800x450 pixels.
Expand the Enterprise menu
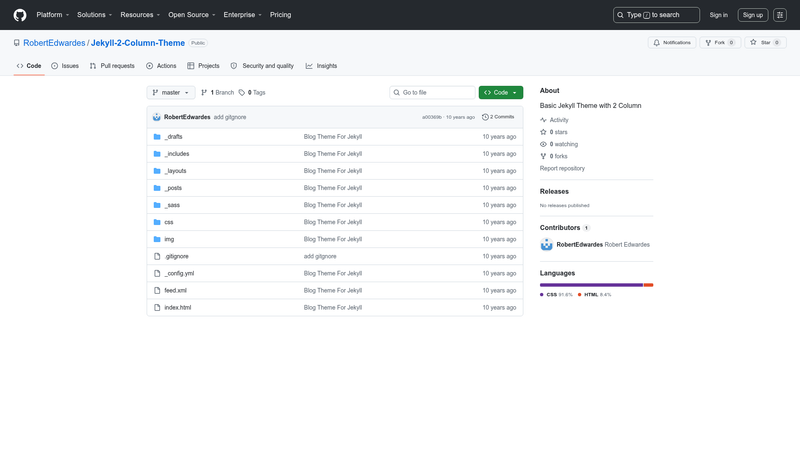pyautogui.click(x=242, y=15)
